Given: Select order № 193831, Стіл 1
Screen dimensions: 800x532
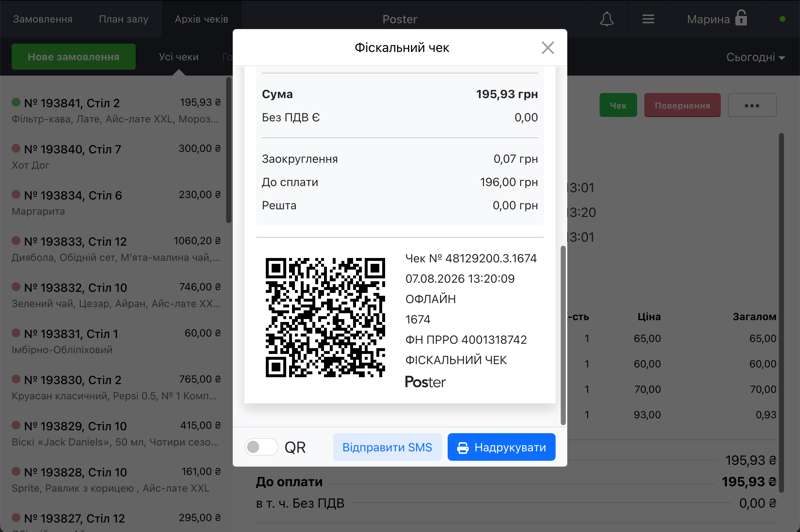Looking at the screenshot, I should (116, 341).
